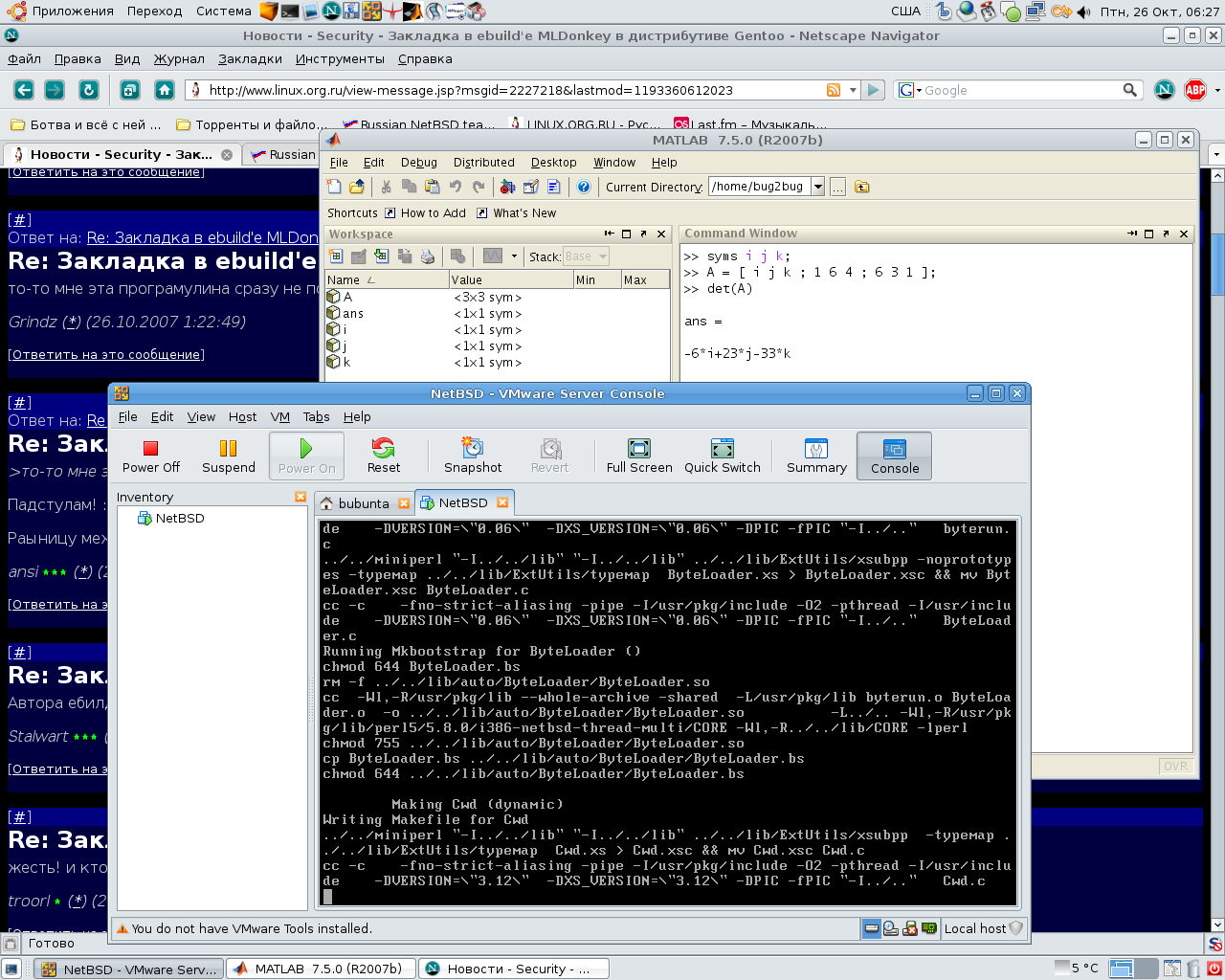This screenshot has width=1225, height=980.
Task: Click the Система menu in top panel
Action: pos(224,11)
